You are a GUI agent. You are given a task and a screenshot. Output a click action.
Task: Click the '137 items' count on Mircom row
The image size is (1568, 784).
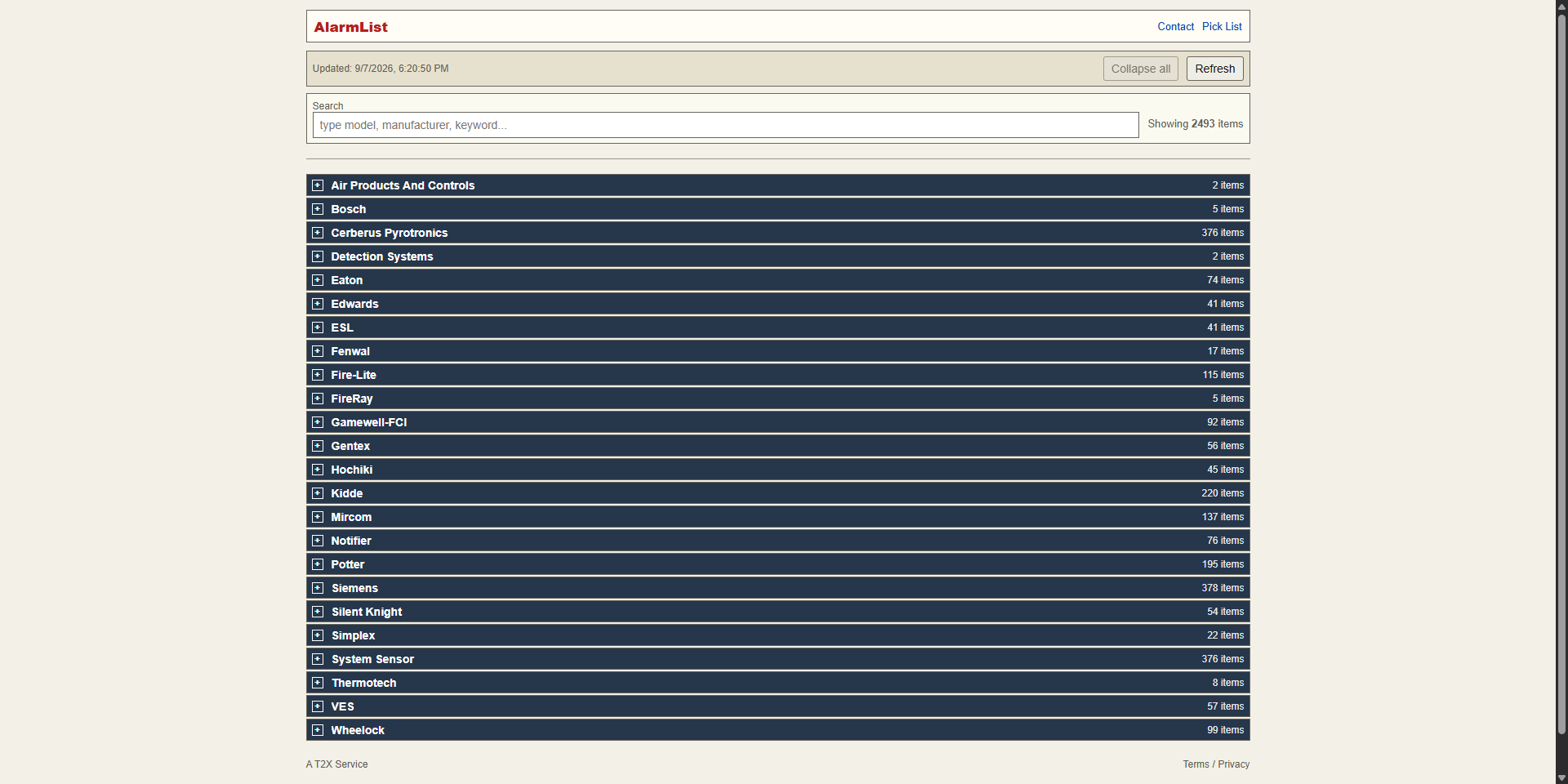click(1223, 517)
